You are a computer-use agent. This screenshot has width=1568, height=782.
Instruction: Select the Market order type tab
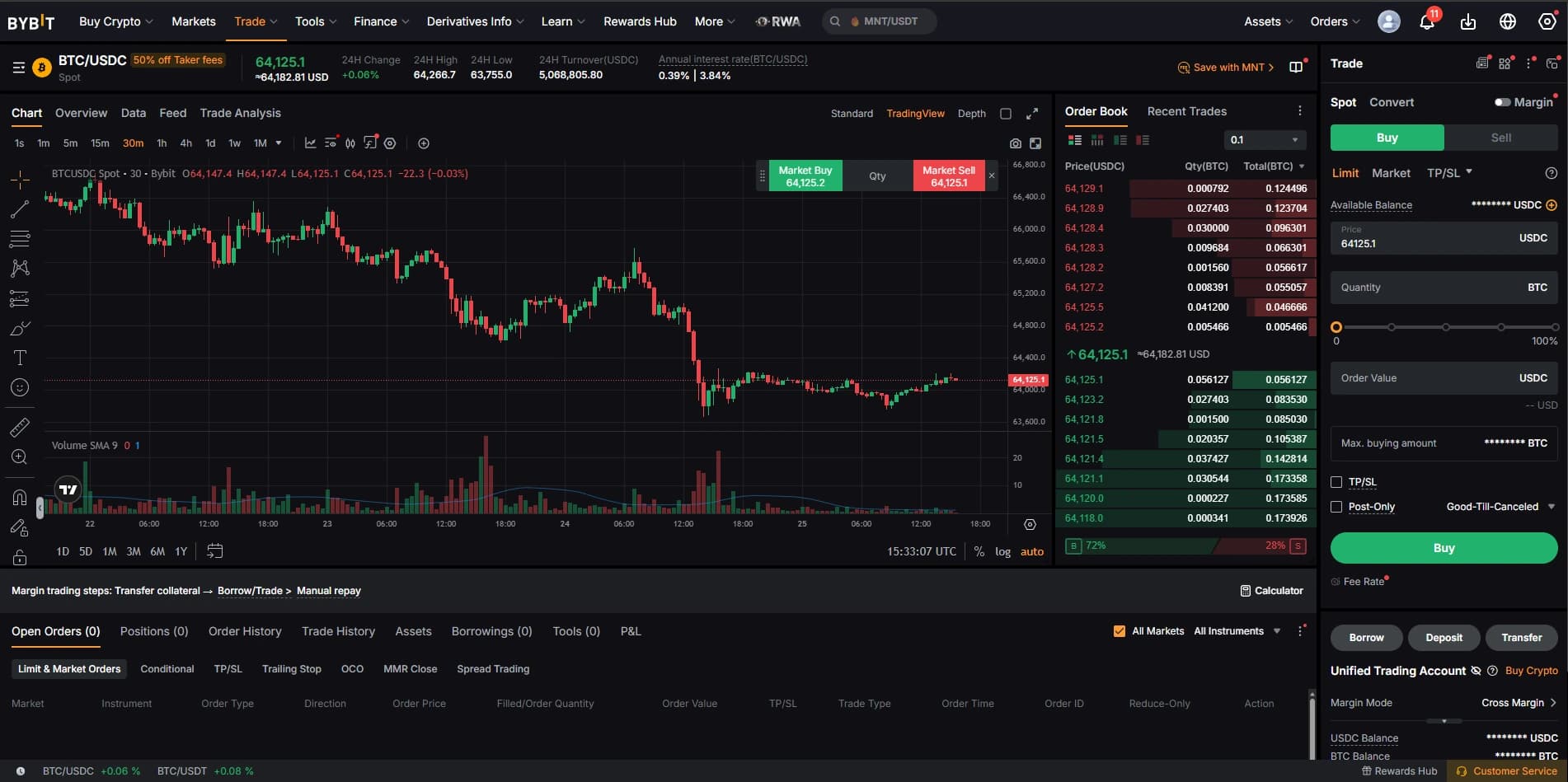tap(1391, 173)
